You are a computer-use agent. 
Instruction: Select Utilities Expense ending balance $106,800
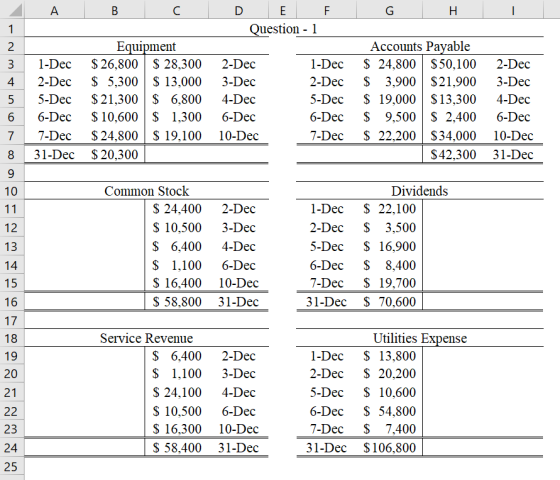pyautogui.click(x=389, y=448)
